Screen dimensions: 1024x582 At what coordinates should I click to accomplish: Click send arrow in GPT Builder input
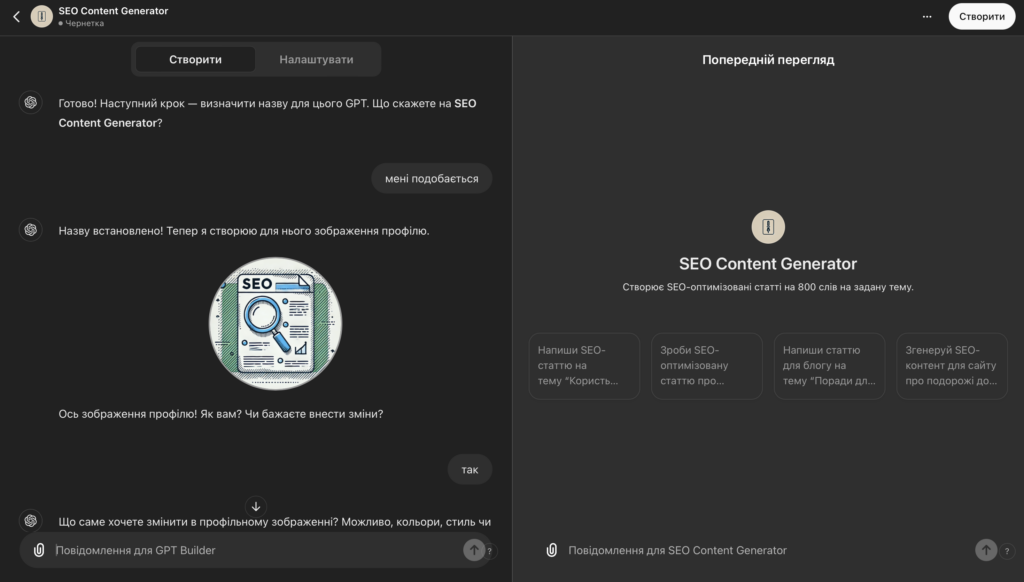pos(474,550)
